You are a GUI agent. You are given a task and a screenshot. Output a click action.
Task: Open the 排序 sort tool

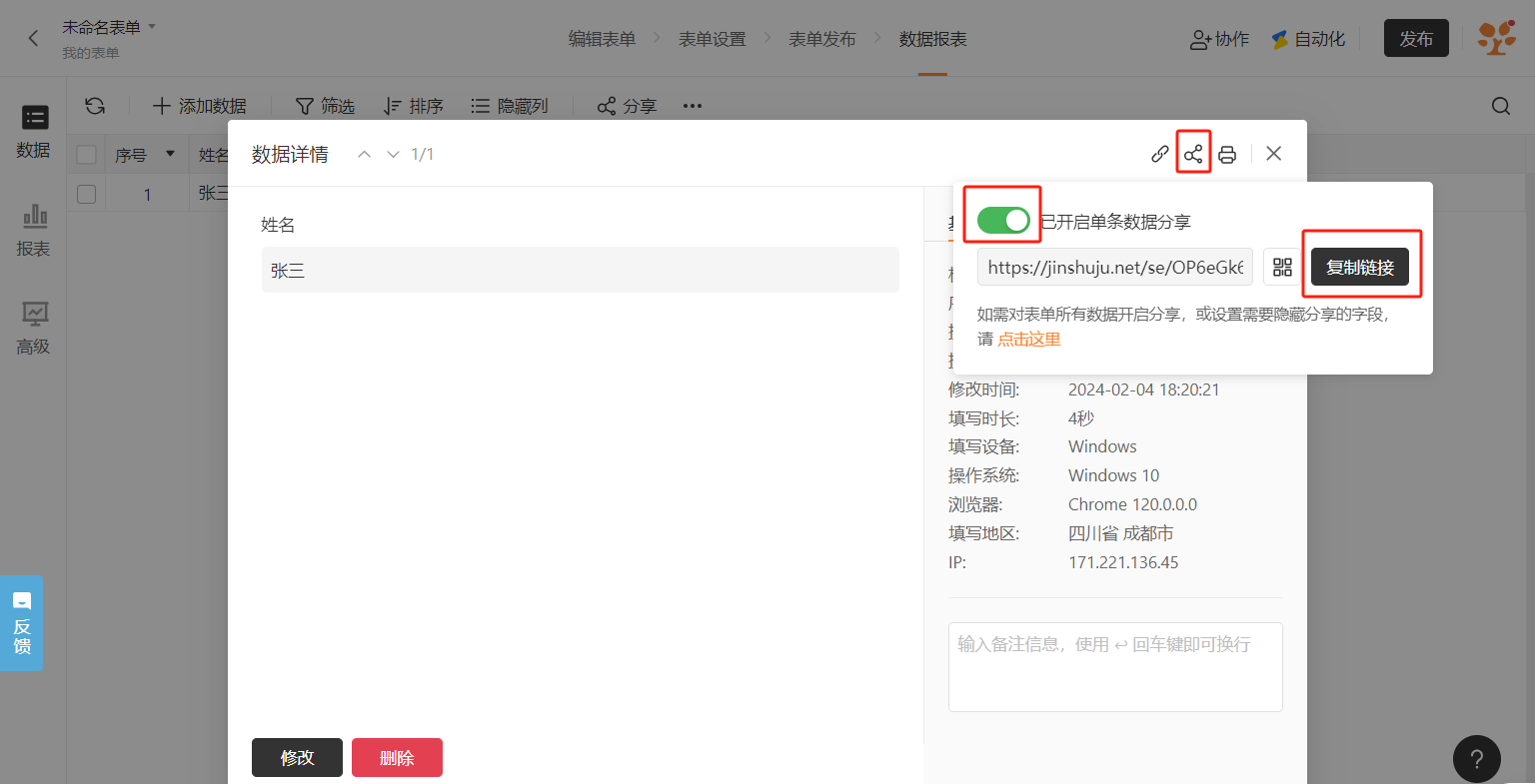[413, 106]
